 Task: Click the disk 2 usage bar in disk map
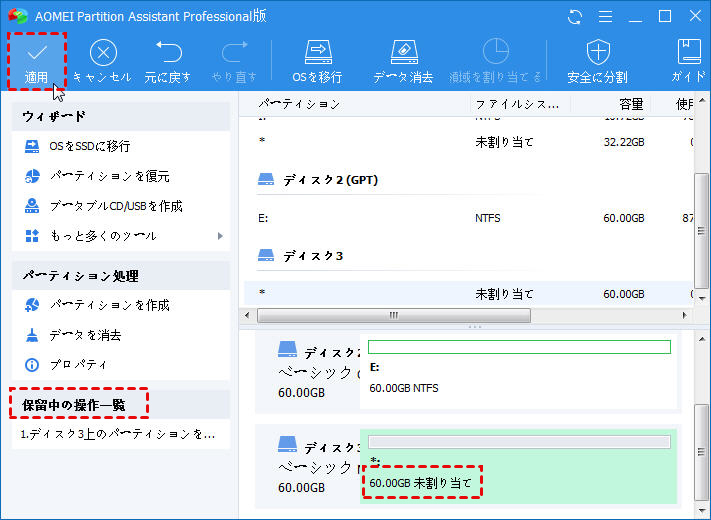pos(519,347)
